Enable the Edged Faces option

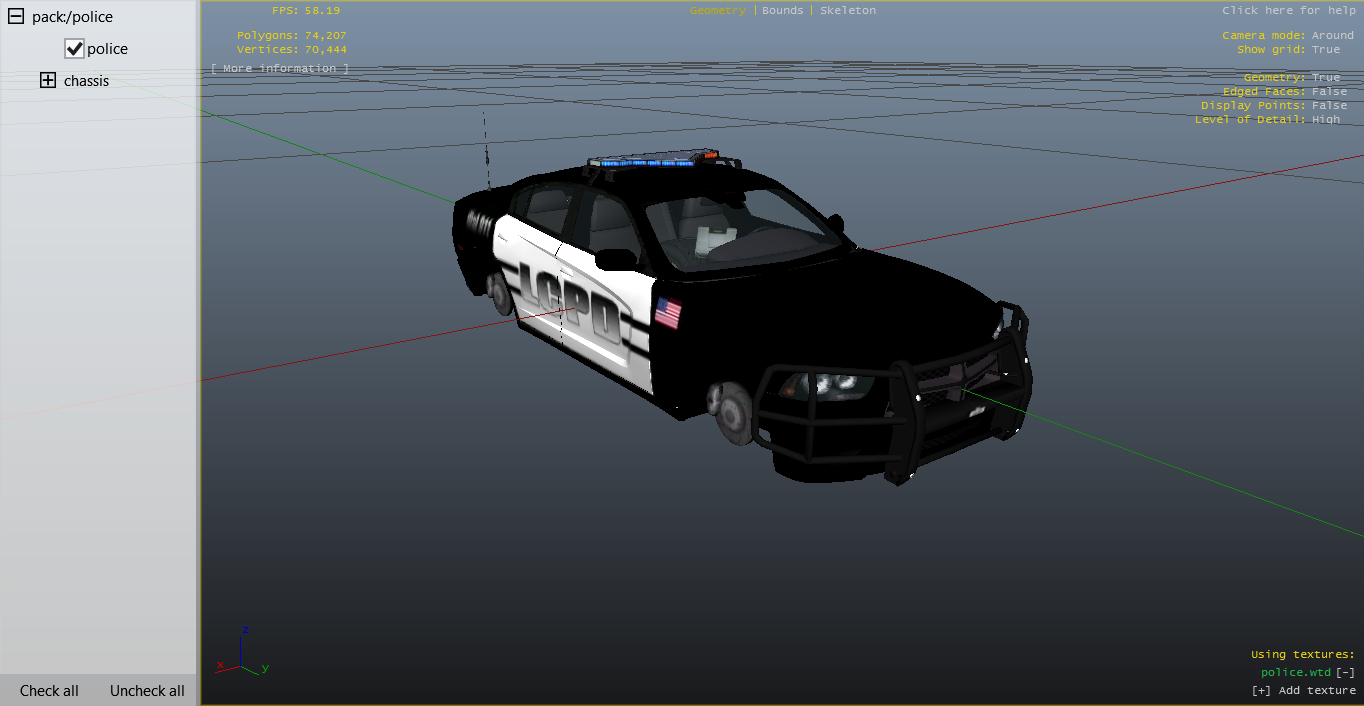click(x=1329, y=92)
